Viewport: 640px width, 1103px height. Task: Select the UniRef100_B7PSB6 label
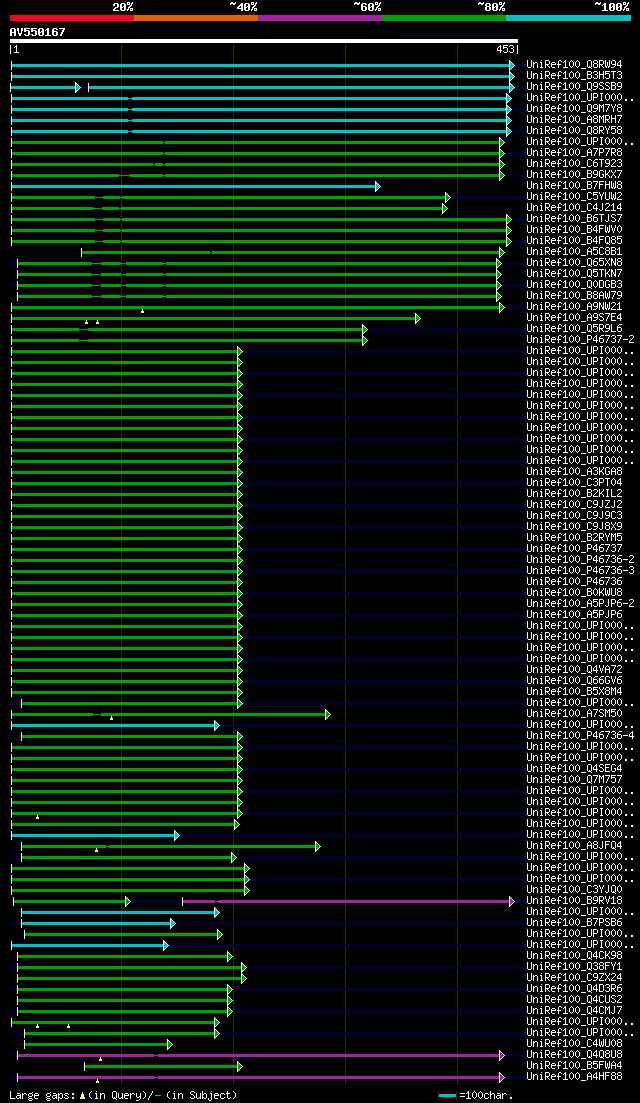click(x=574, y=924)
